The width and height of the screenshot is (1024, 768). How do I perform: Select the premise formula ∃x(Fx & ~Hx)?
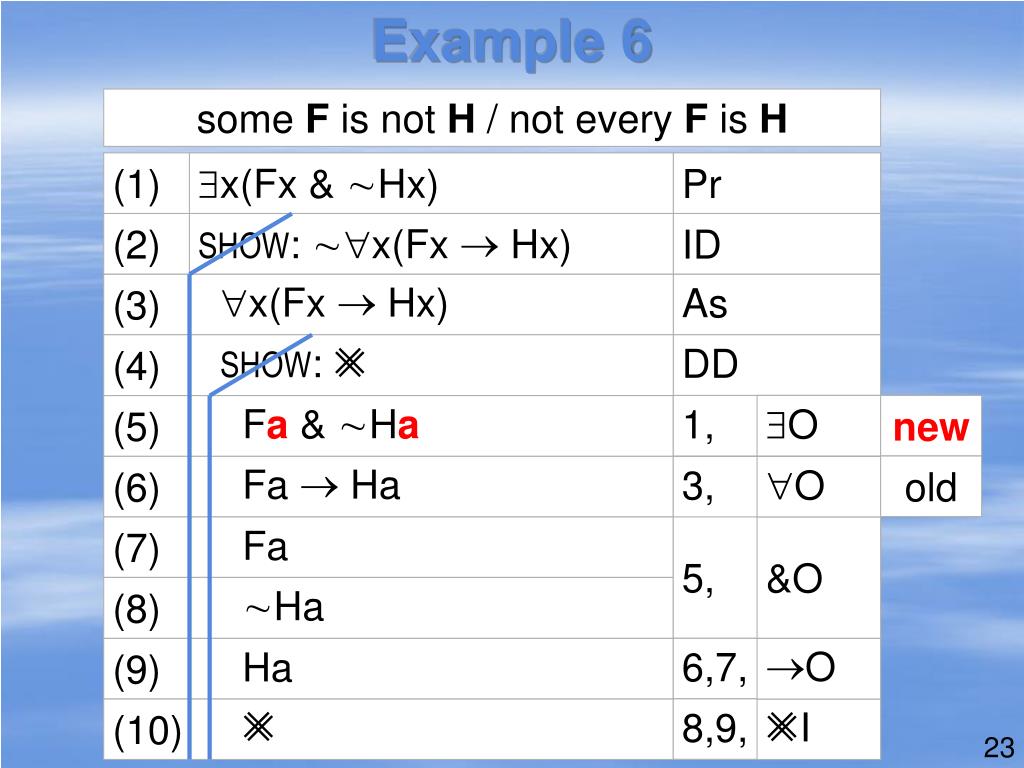pyautogui.click(x=318, y=185)
